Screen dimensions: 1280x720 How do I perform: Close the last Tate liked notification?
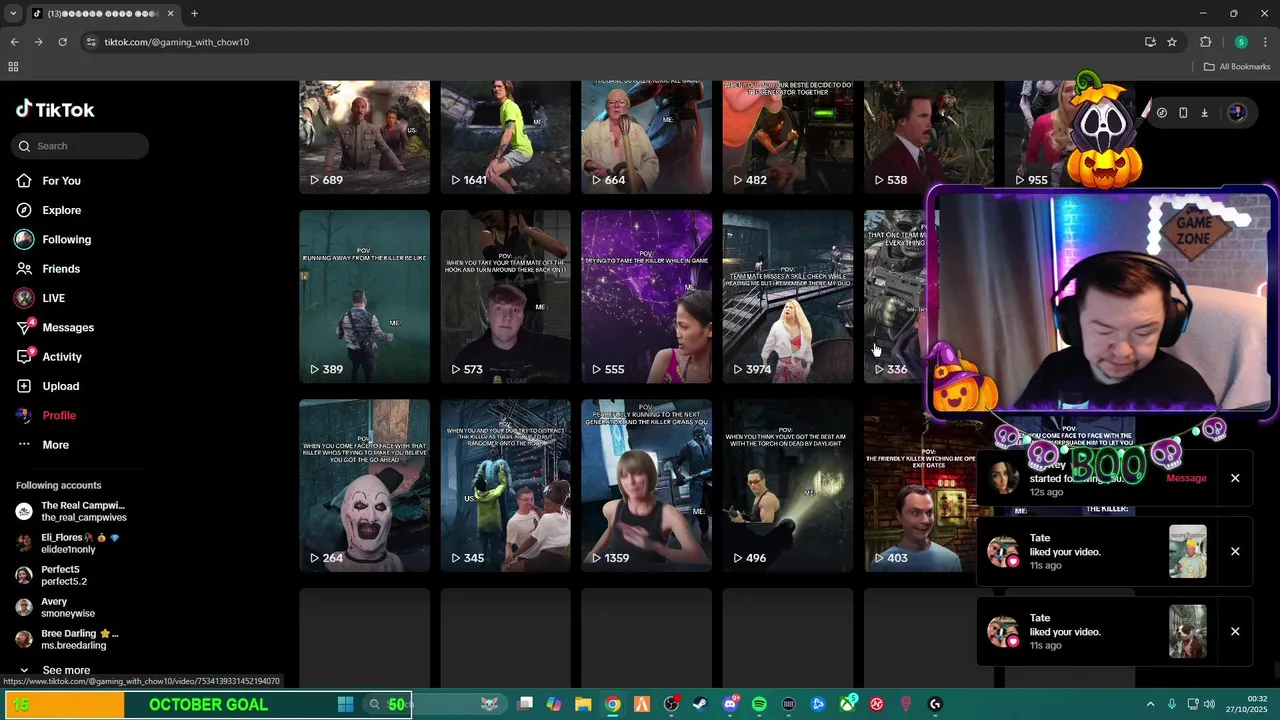1235,631
